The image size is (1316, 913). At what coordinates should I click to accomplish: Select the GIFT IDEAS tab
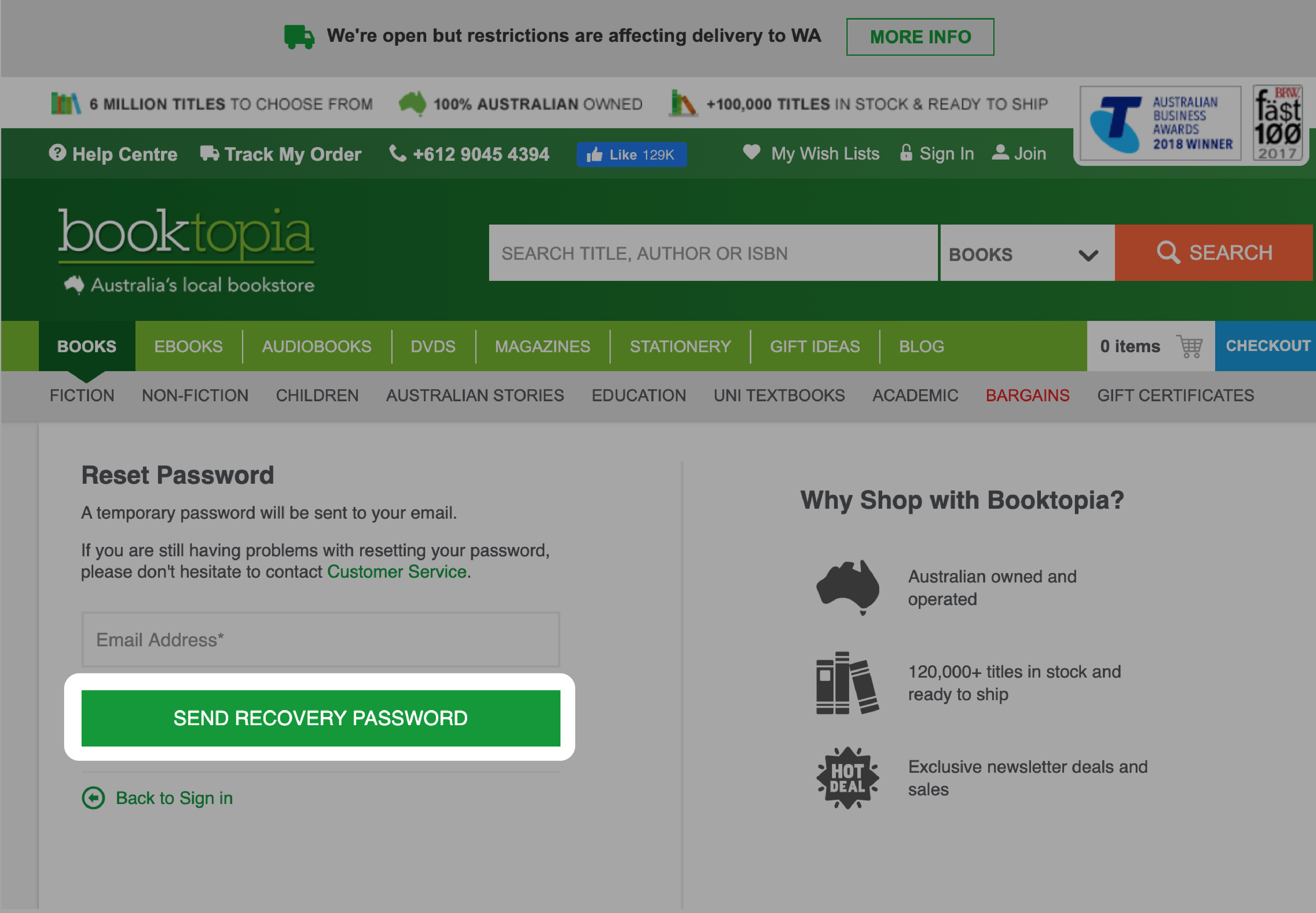(x=815, y=347)
